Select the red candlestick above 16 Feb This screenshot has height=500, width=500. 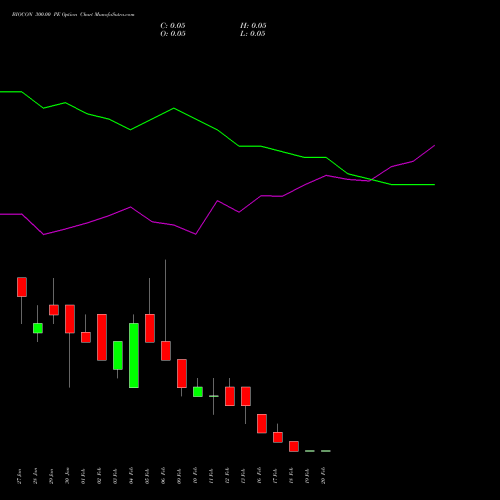[x=262, y=424]
